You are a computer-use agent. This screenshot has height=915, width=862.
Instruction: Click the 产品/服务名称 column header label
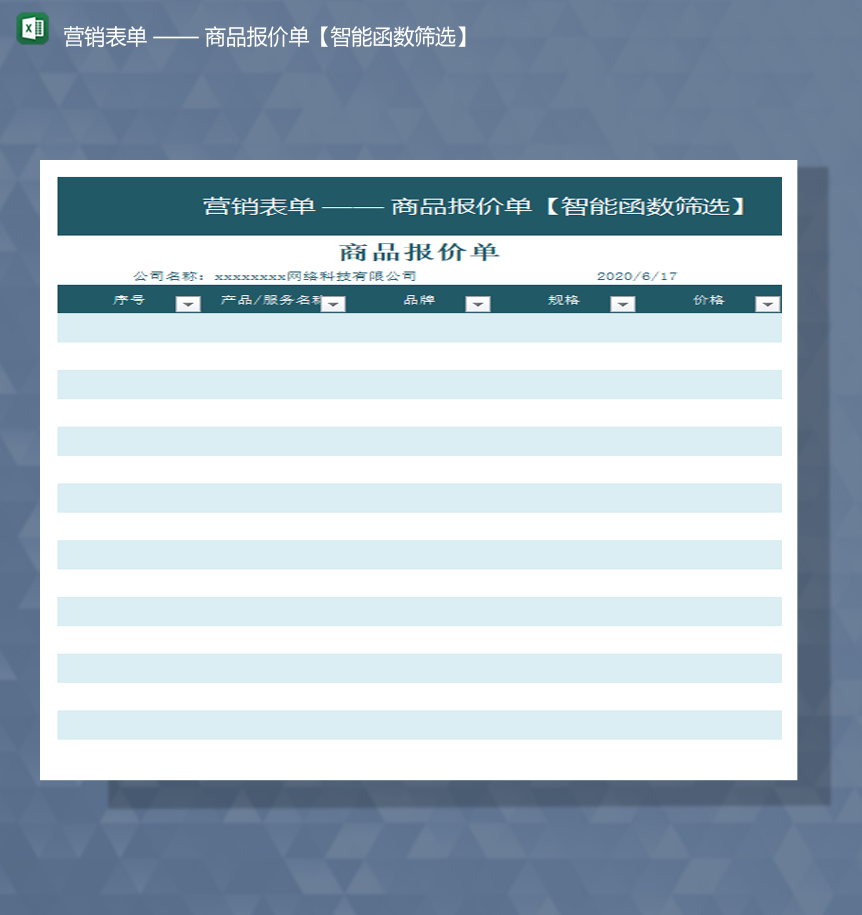[260, 300]
